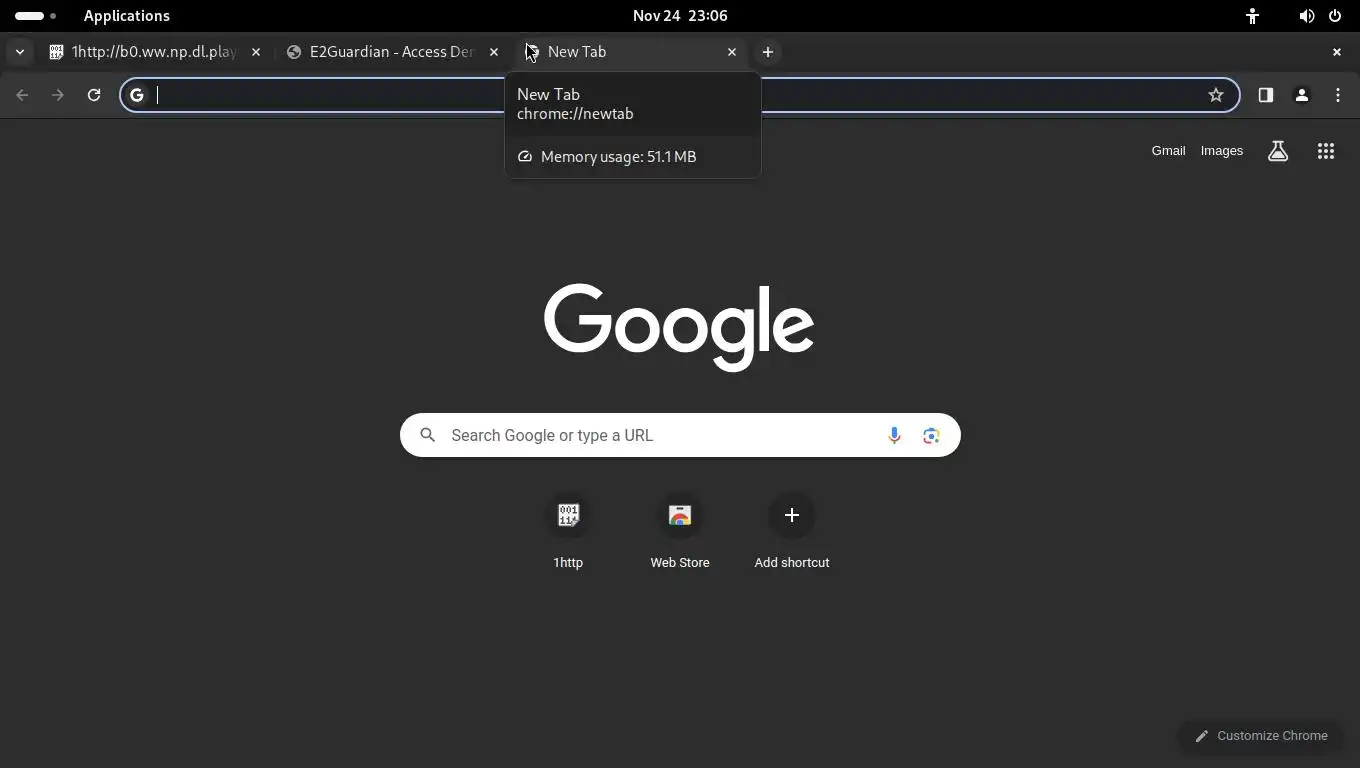The image size is (1360, 768).
Task: Click the Add shortcut button
Action: (x=792, y=531)
